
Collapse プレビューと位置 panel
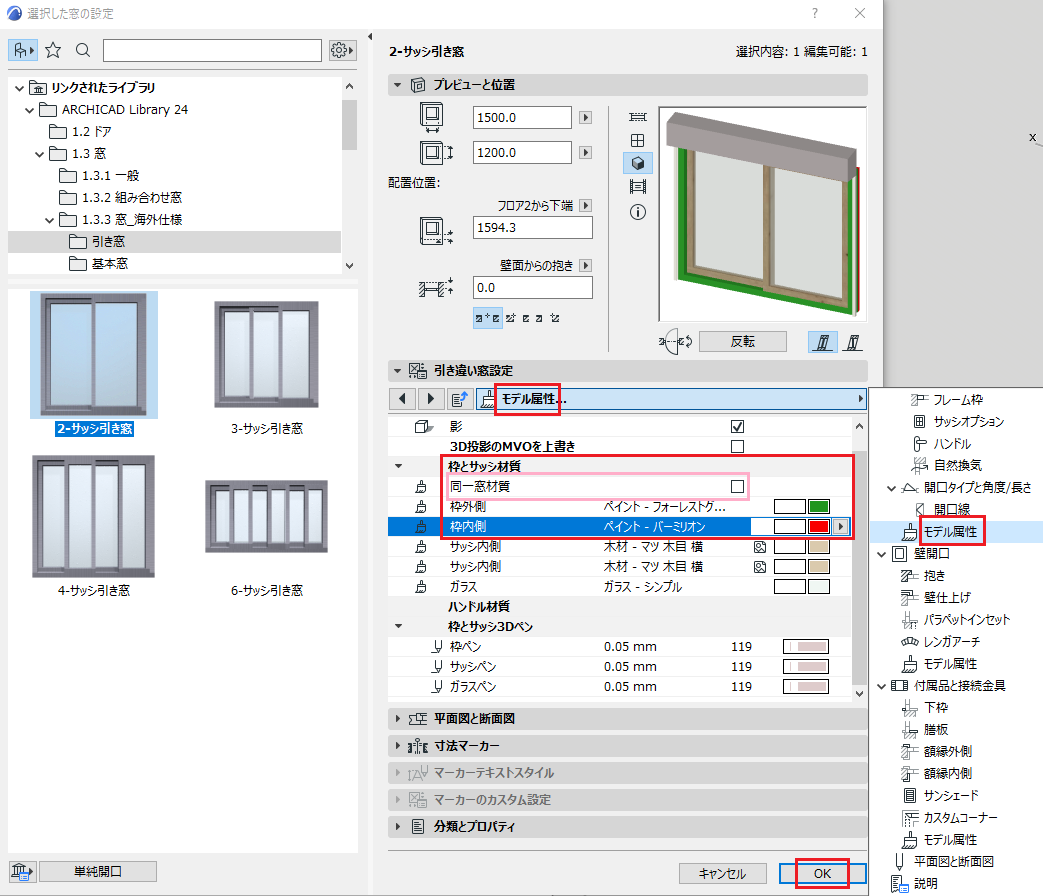(397, 85)
